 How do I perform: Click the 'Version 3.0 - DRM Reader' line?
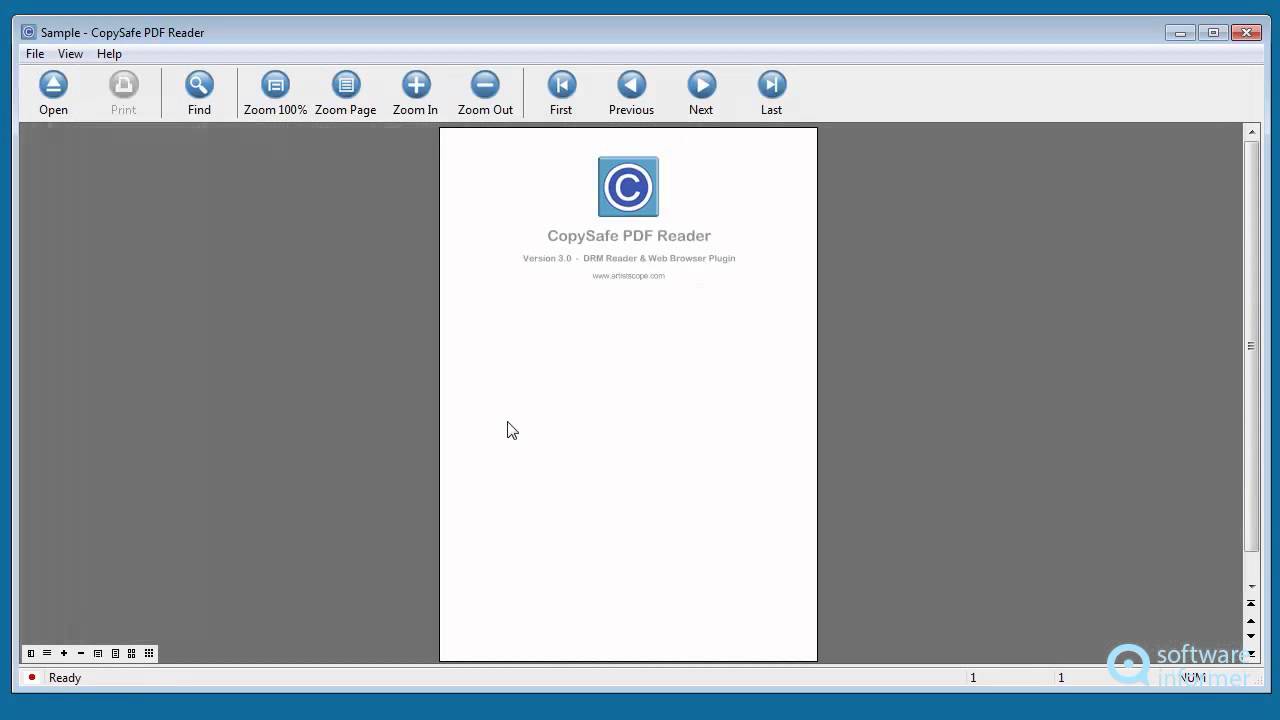point(629,258)
